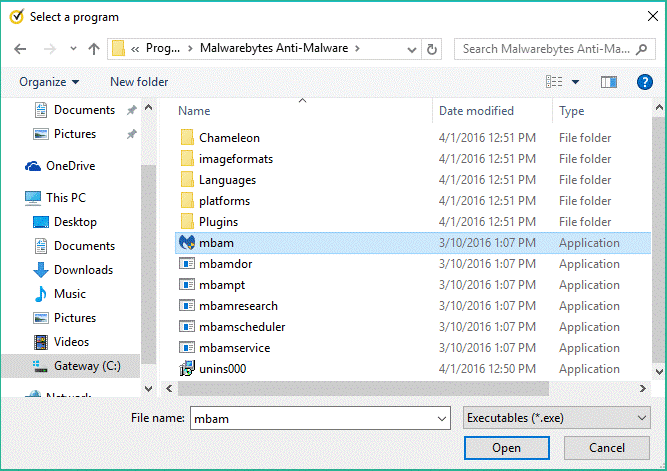The height and width of the screenshot is (471, 667).
Task: Click the Cancel button
Action: pyautogui.click(x=607, y=448)
